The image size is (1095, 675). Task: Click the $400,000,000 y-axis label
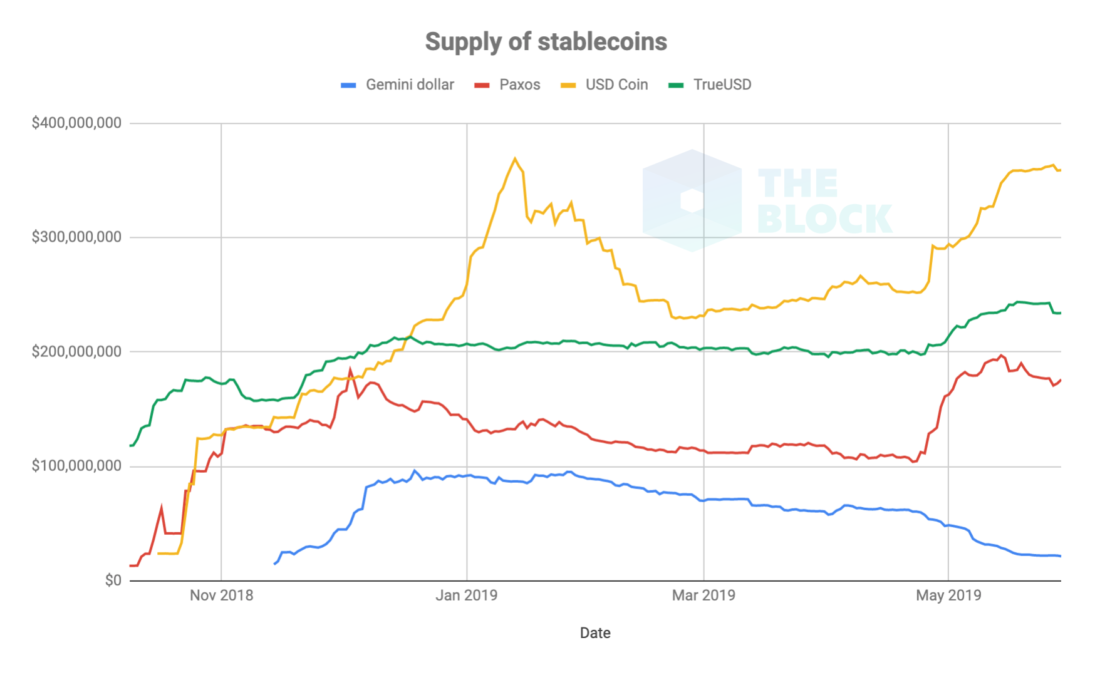[76, 124]
